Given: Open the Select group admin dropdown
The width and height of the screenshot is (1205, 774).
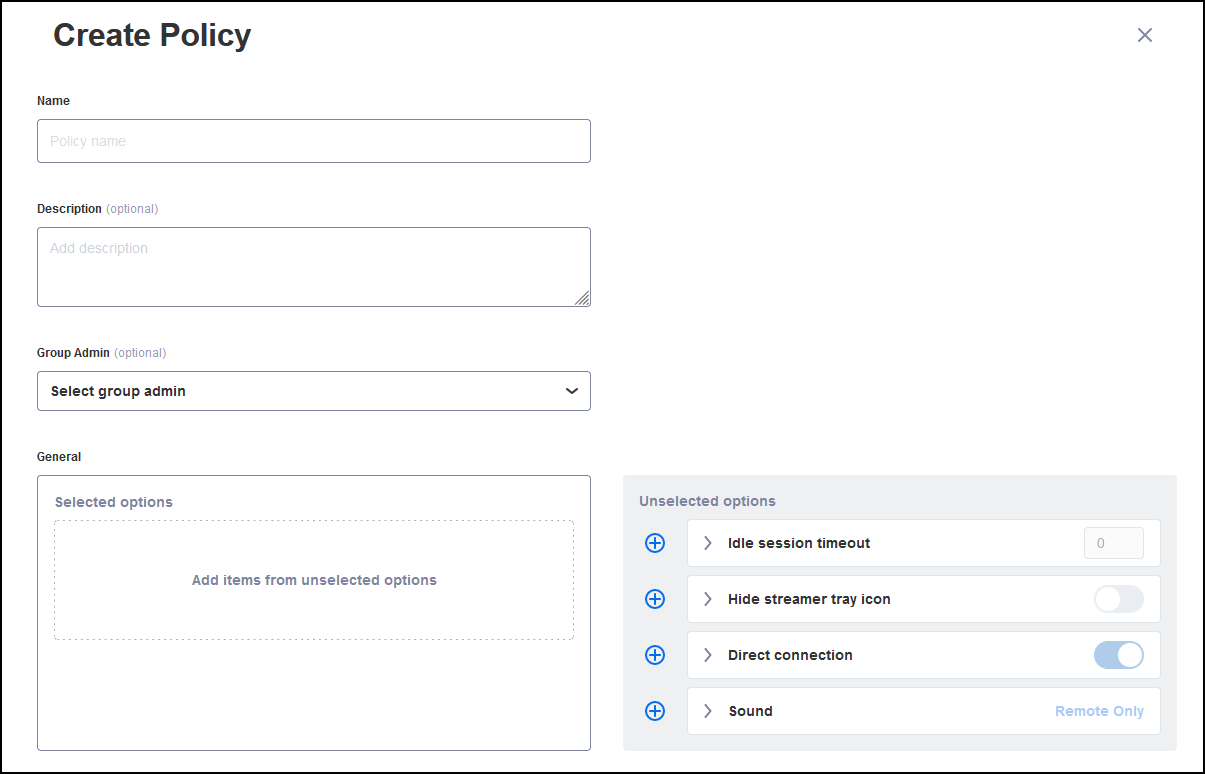Looking at the screenshot, I should coord(314,391).
